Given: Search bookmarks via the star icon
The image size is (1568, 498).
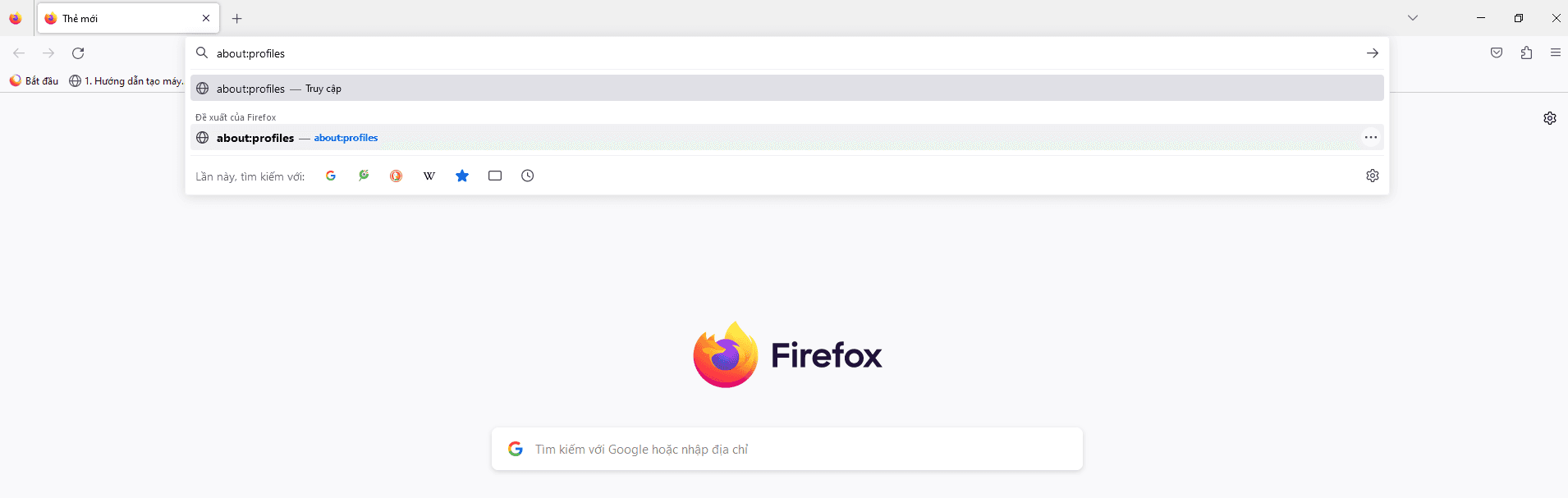Looking at the screenshot, I should pyautogui.click(x=462, y=176).
